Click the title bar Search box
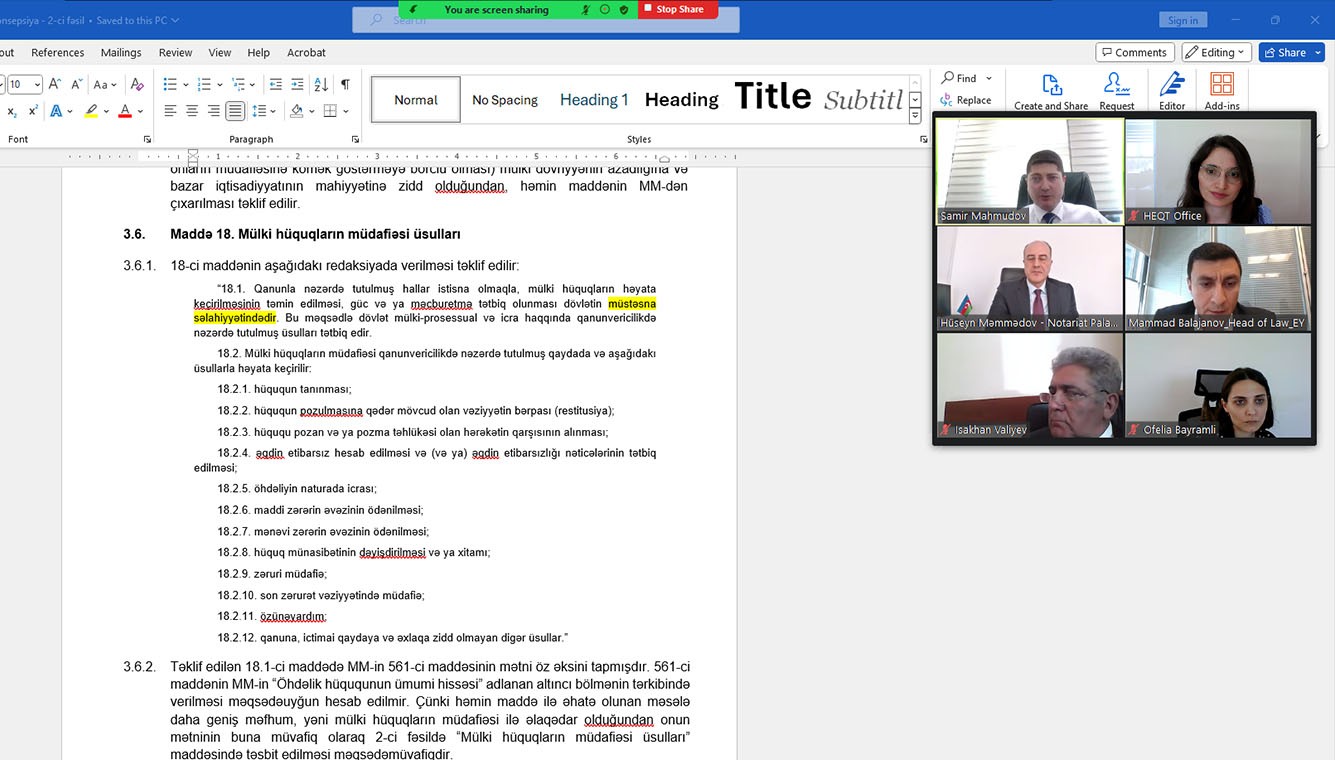This screenshot has height=760, width=1335. (x=546, y=20)
